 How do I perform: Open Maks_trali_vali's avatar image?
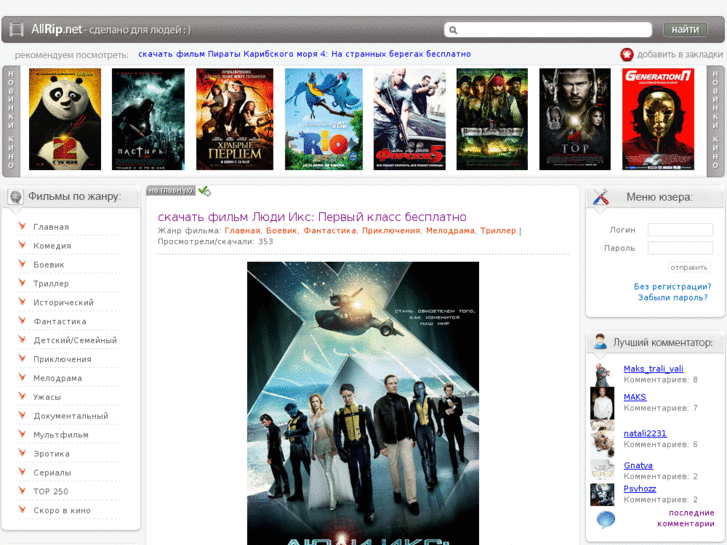[x=602, y=374]
